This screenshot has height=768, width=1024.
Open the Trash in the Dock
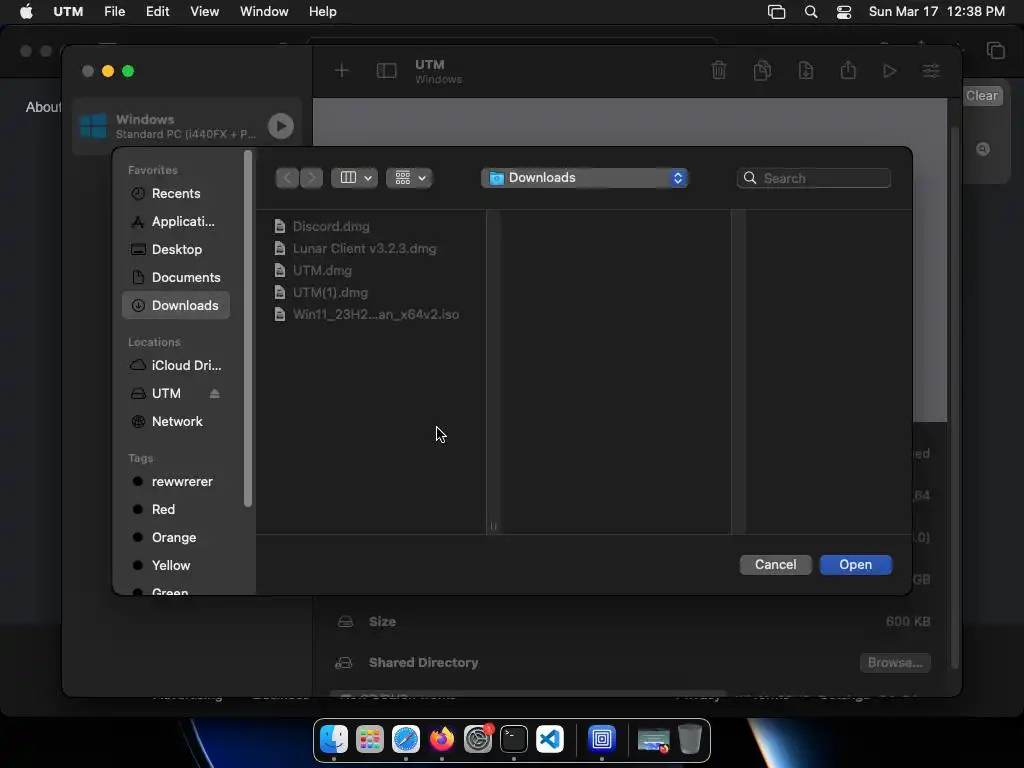pos(690,739)
